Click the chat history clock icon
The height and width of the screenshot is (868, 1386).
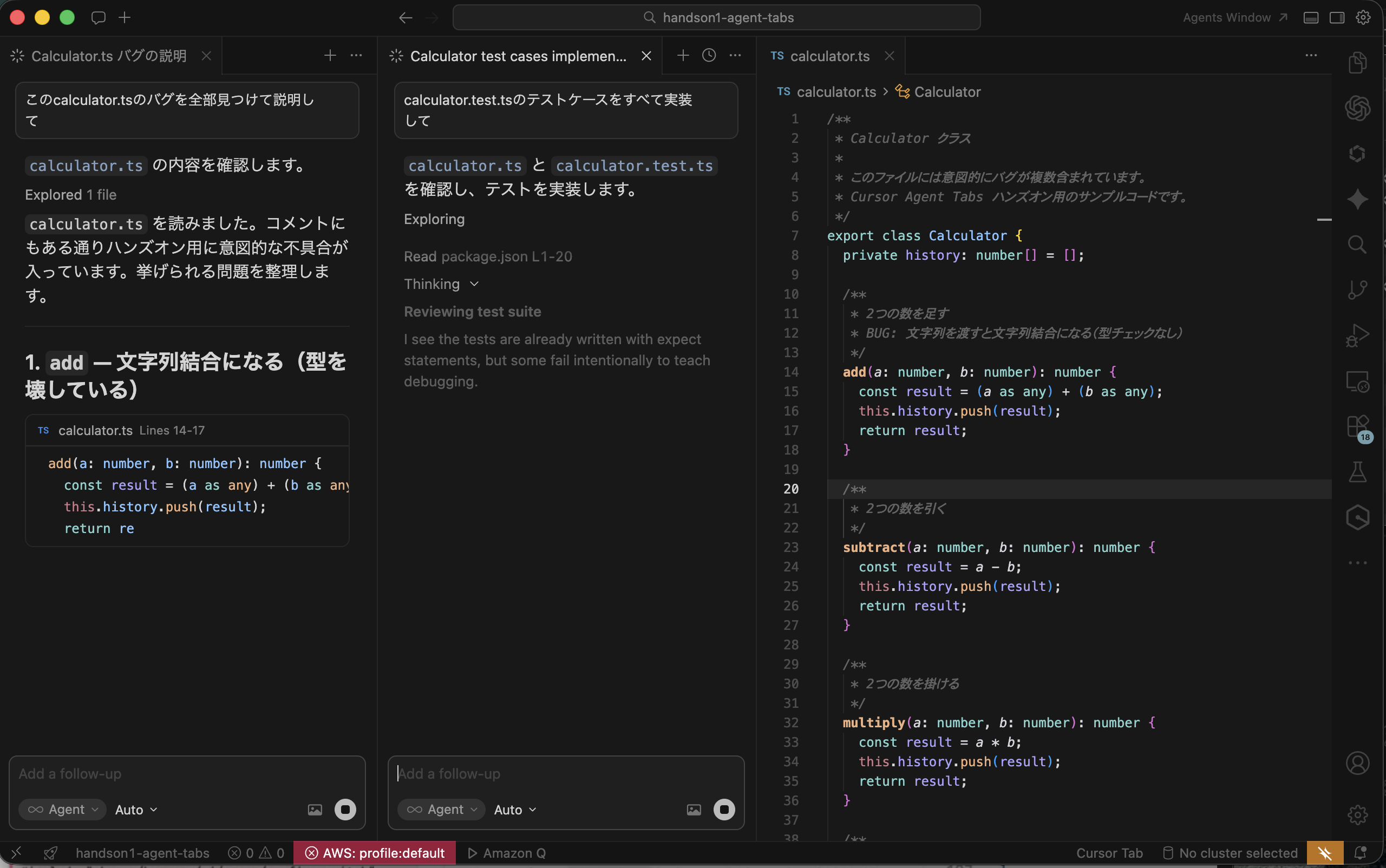[x=709, y=55]
